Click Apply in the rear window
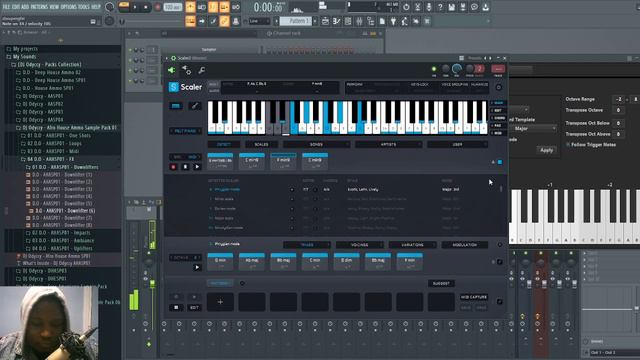 (x=547, y=150)
